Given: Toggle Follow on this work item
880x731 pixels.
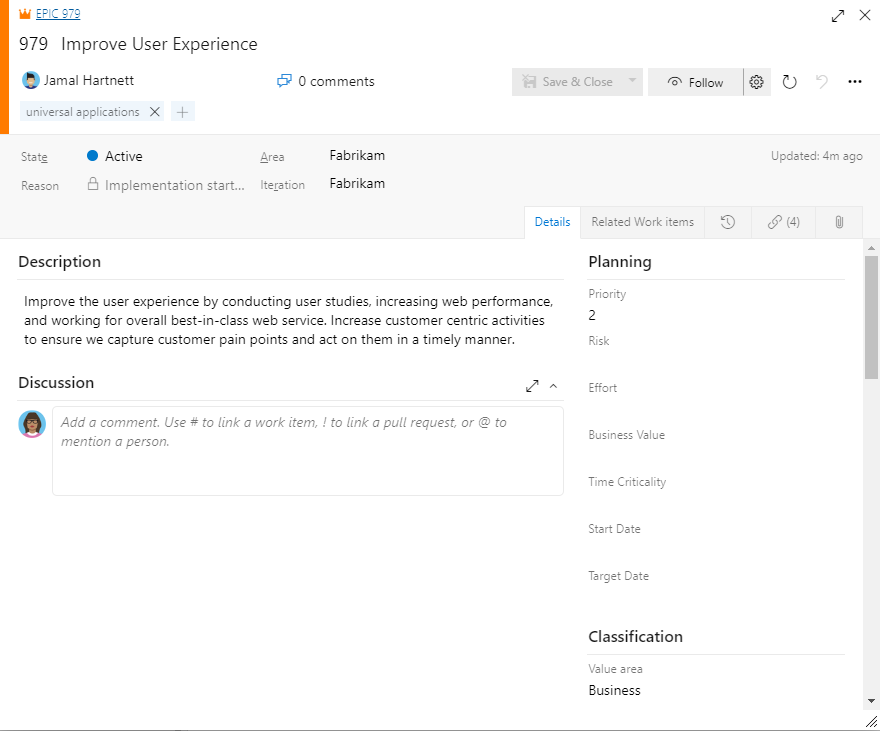Looking at the screenshot, I should point(695,82).
